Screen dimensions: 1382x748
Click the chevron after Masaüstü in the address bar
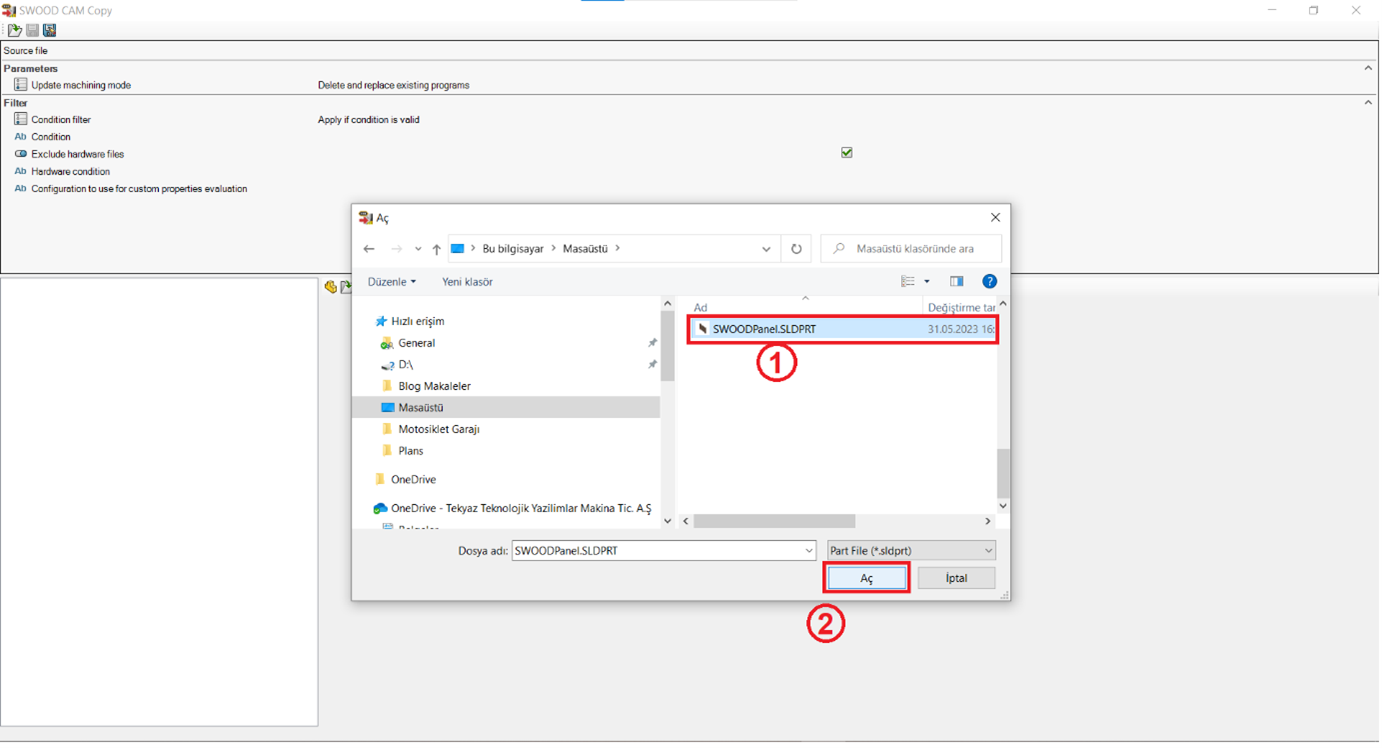pyautogui.click(x=618, y=249)
